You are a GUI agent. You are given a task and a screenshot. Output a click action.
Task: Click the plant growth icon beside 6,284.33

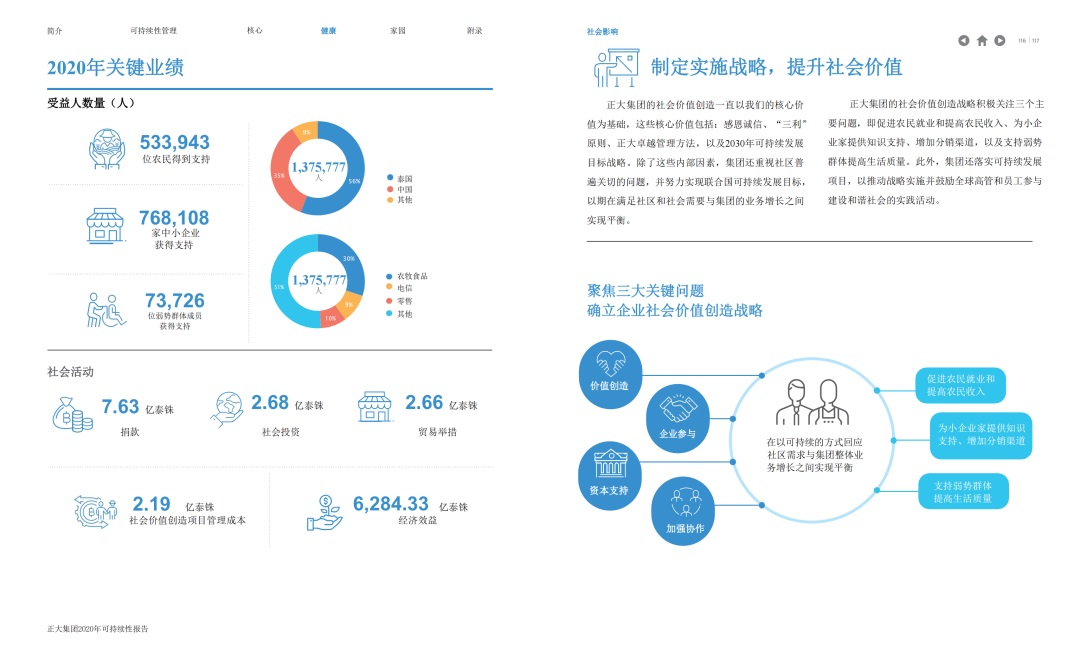pyautogui.click(x=325, y=513)
